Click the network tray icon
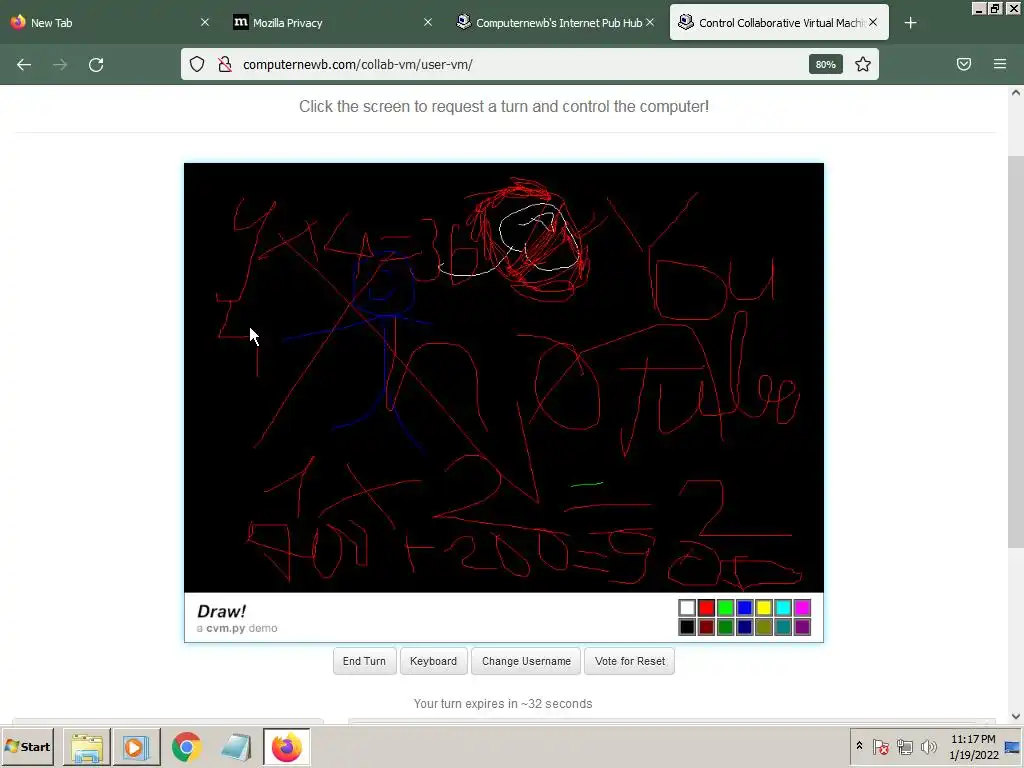The image size is (1024, 768). click(x=904, y=746)
